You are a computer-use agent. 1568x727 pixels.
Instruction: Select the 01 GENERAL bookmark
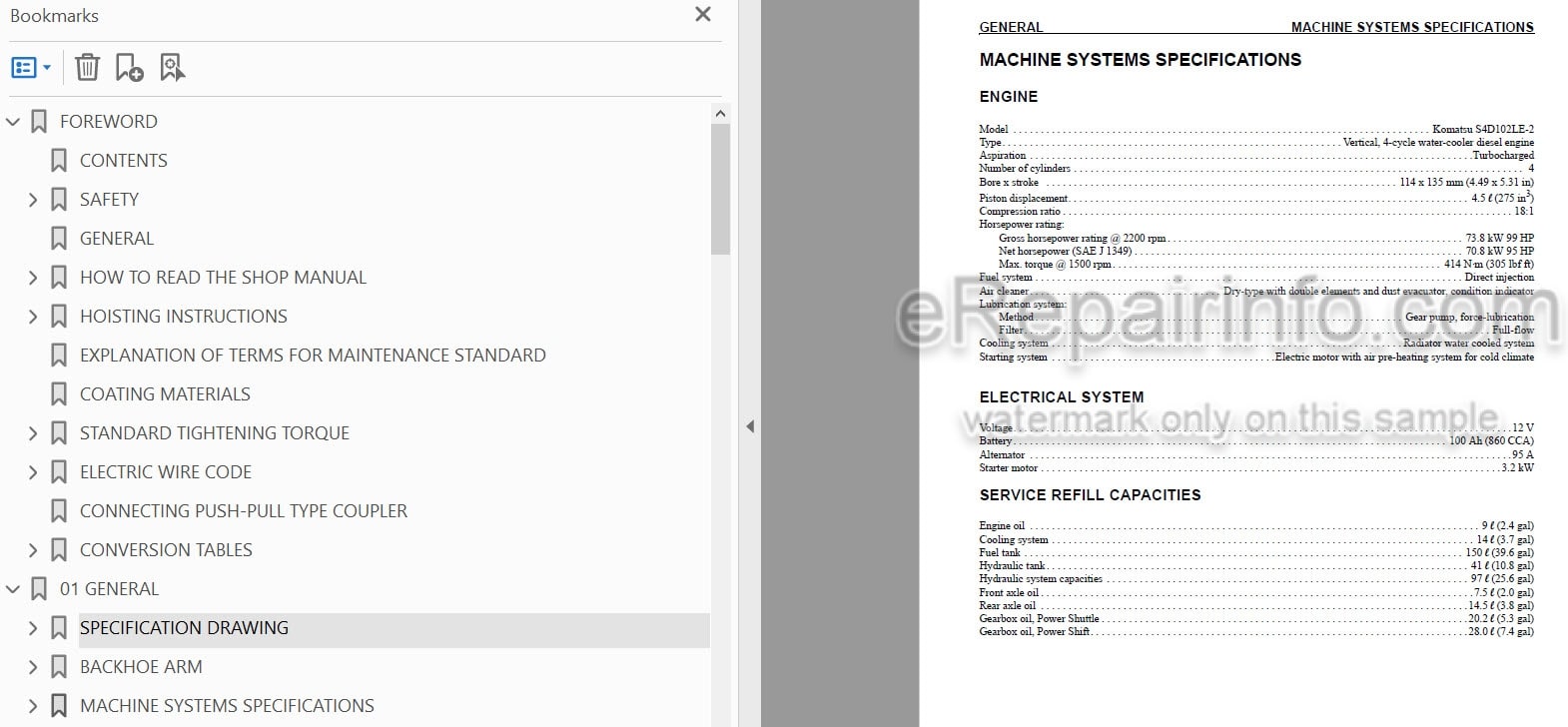coord(109,589)
